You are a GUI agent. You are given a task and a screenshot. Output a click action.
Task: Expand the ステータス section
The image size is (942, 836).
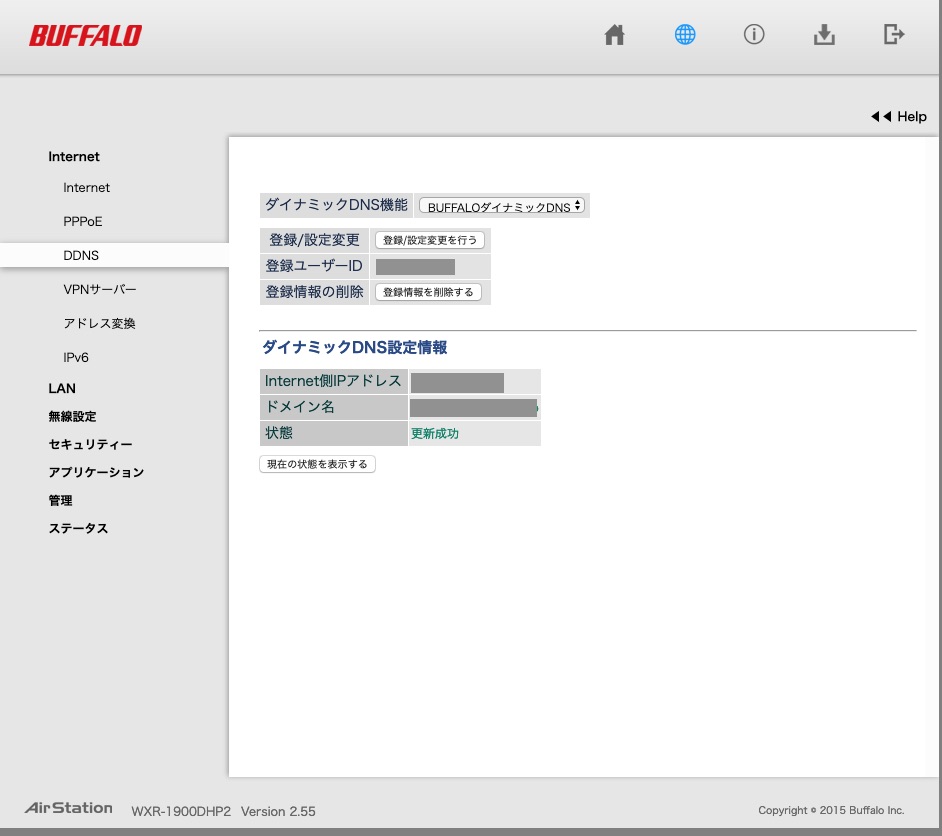(78, 529)
